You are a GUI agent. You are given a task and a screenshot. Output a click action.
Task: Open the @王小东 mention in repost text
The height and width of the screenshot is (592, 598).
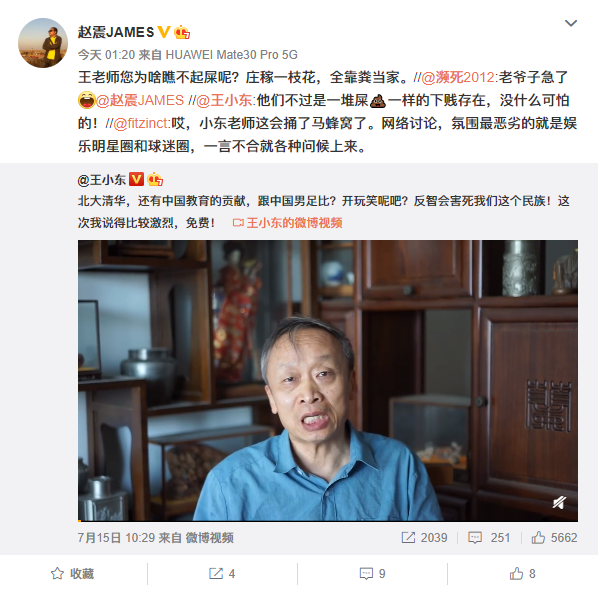tap(224, 100)
